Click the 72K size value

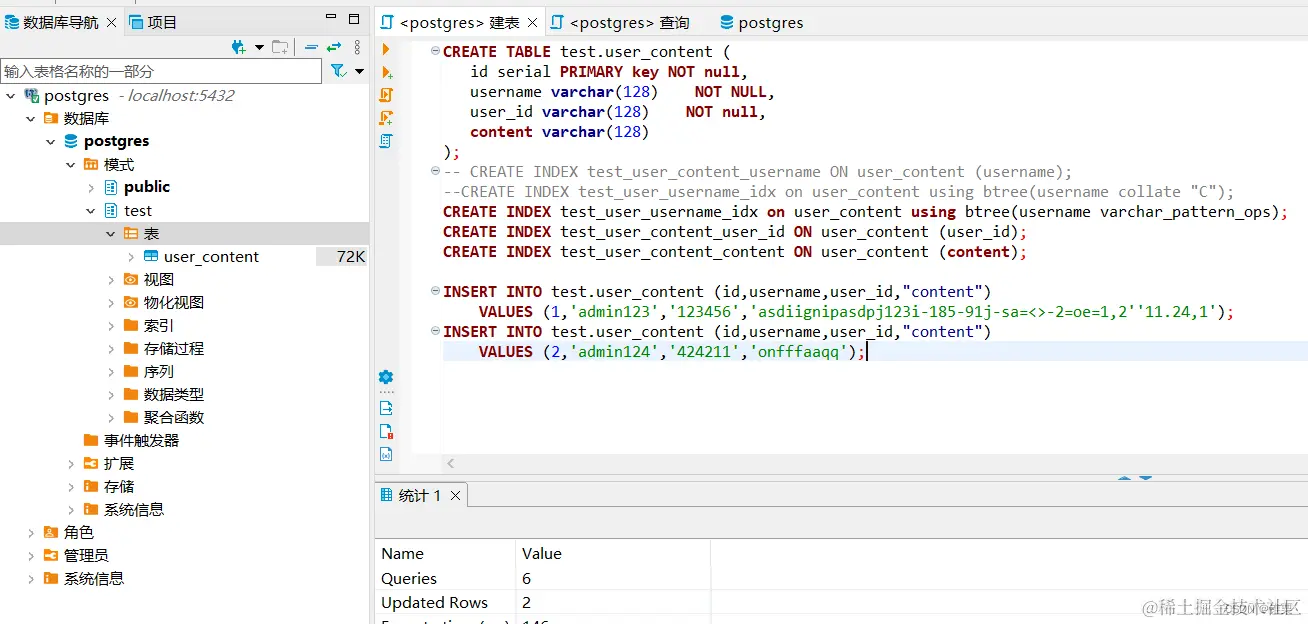(x=351, y=257)
